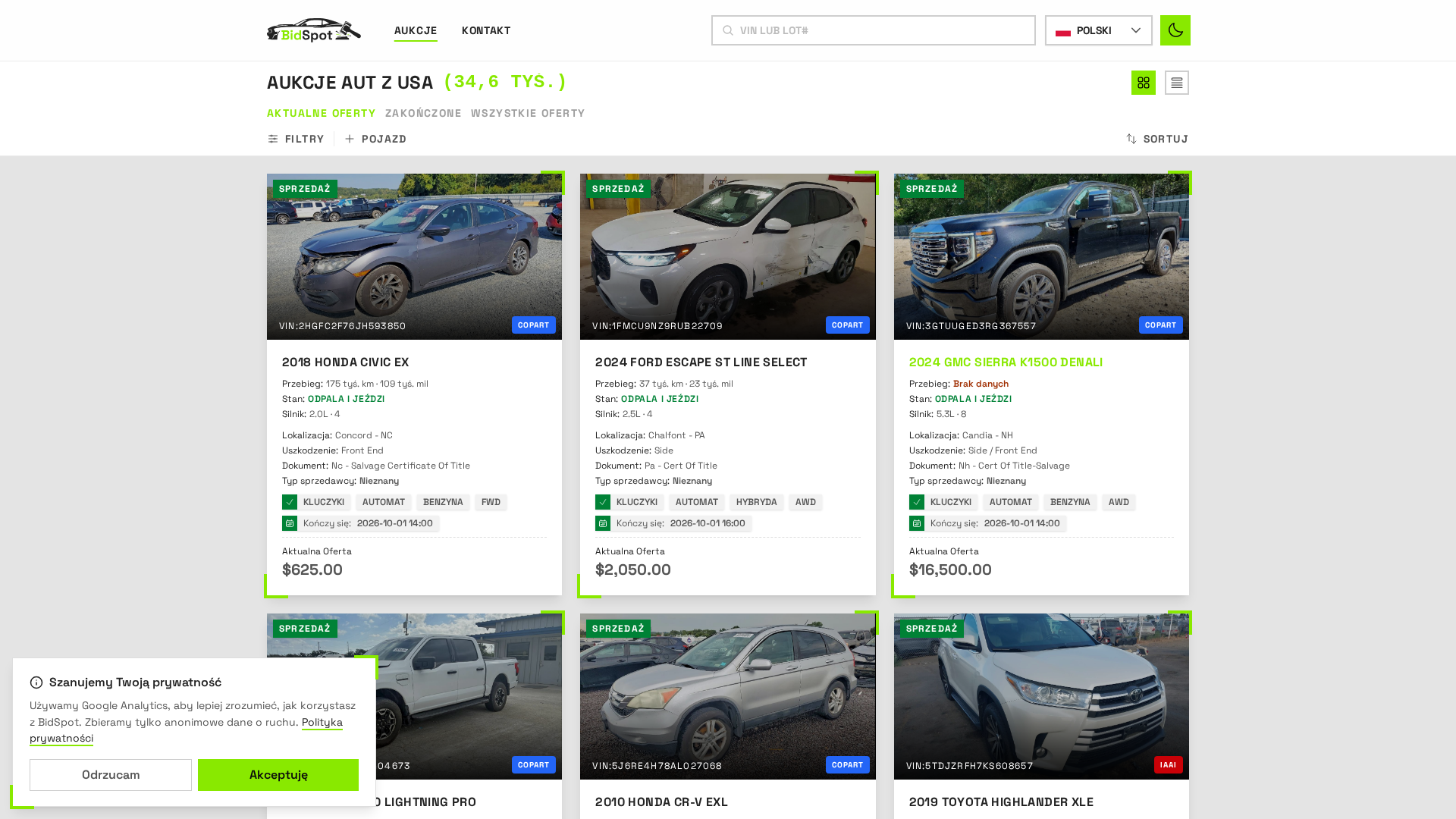Select the WSZYSTKIE OFERTY tab
This screenshot has height=819, width=1456.
(528, 113)
